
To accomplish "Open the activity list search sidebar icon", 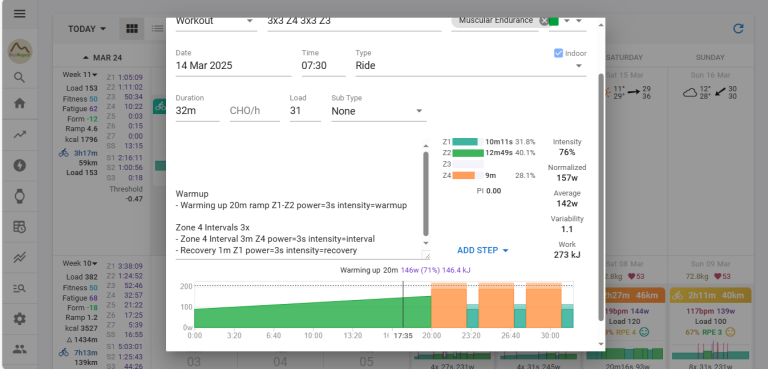I will coord(20,288).
